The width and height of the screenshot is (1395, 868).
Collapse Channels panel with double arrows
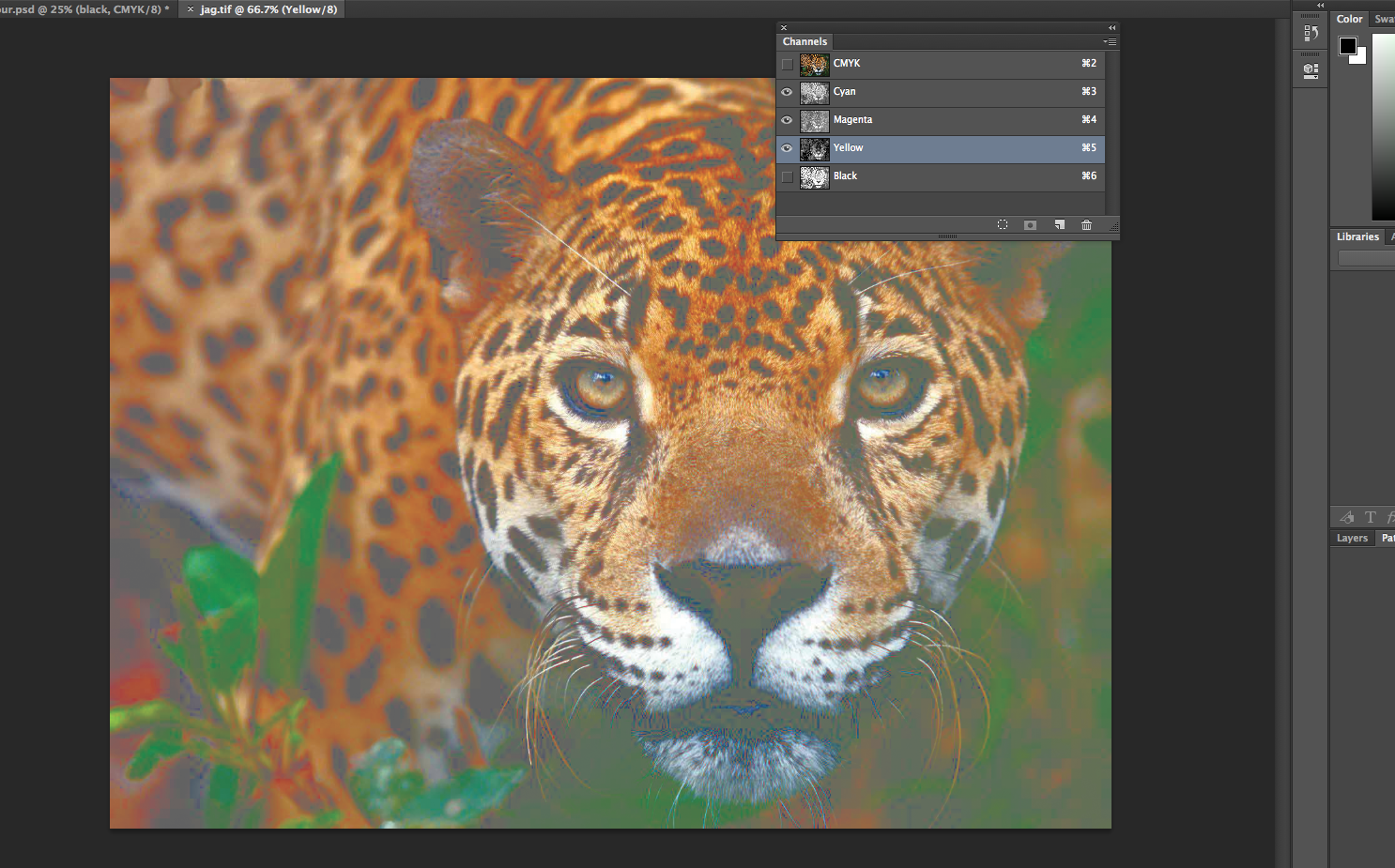coord(1112,28)
